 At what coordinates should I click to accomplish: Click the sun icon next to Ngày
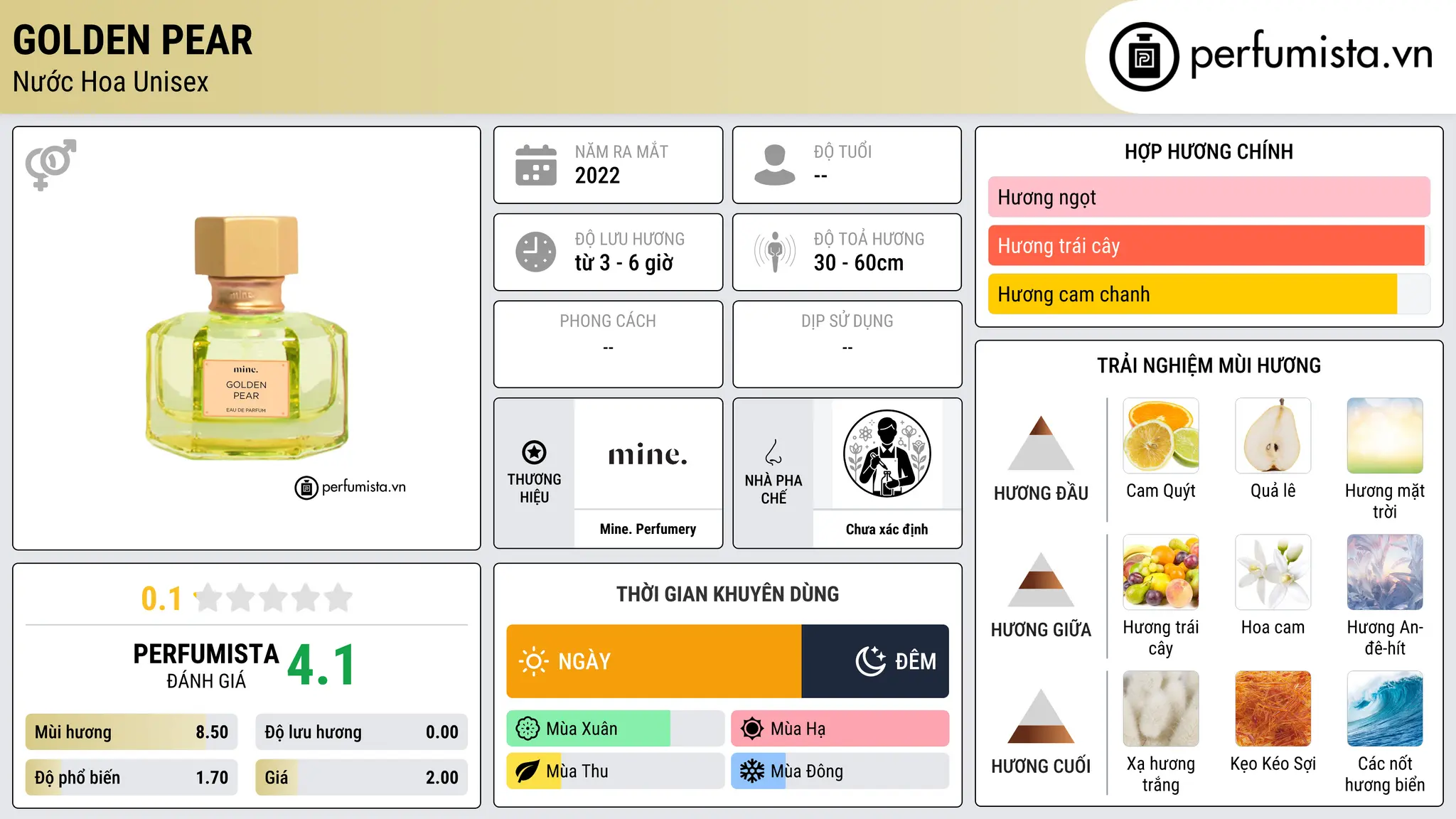point(533,661)
